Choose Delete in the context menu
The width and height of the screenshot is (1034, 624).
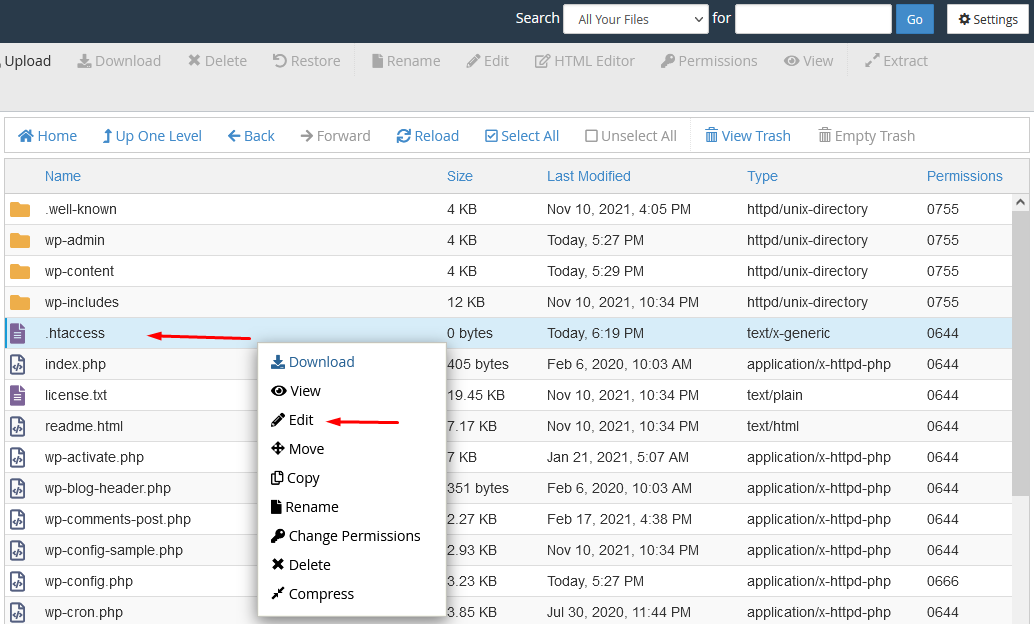(301, 565)
